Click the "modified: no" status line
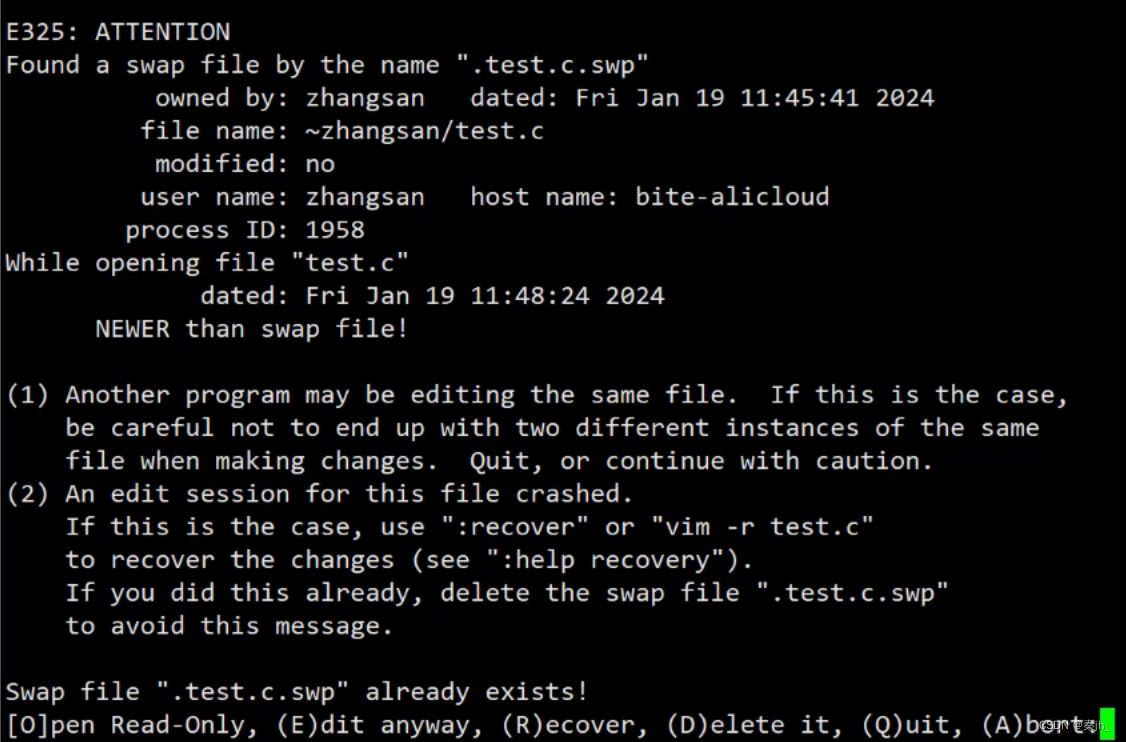Image resolution: width=1126 pixels, height=742 pixels. (x=245, y=164)
